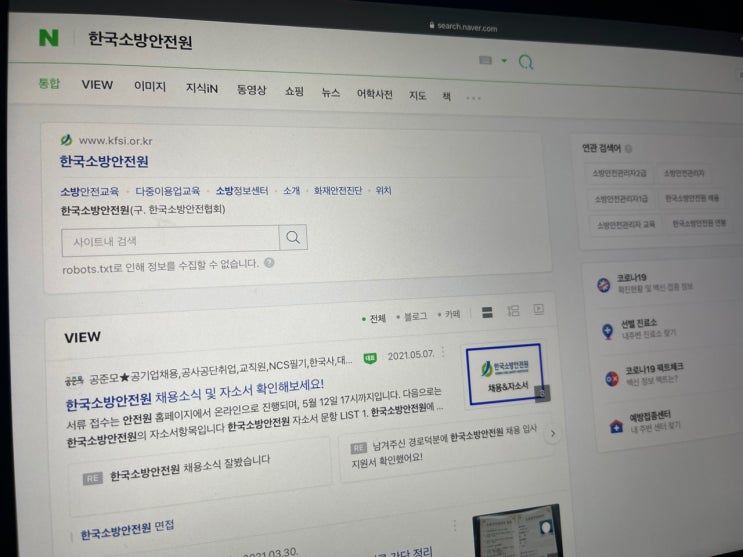This screenshot has width=743, height=557.
Task: Open the www.kfsi.or.kr URL link
Action: click(115, 141)
